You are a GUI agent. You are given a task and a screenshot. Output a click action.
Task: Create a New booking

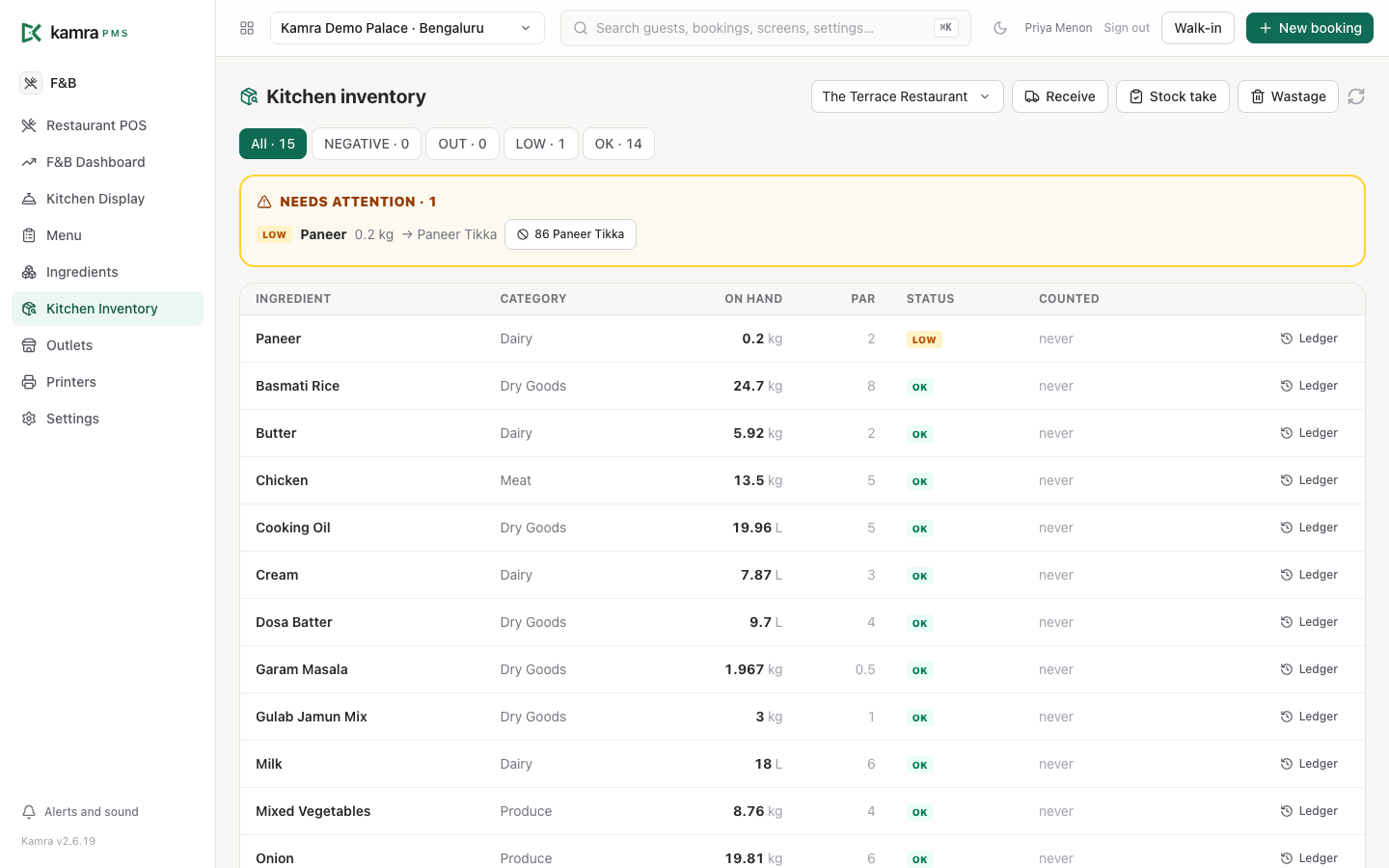pos(1309,28)
